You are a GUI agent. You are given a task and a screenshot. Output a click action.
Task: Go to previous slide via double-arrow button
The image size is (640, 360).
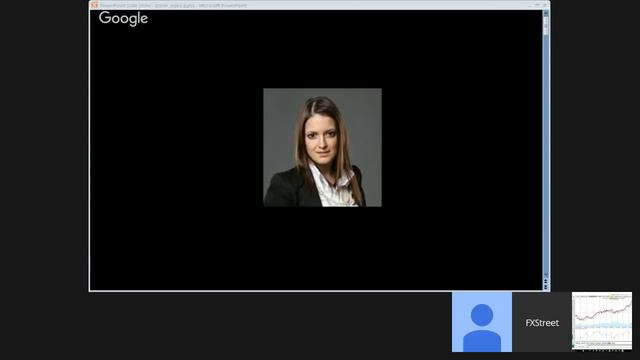pos(546,281)
